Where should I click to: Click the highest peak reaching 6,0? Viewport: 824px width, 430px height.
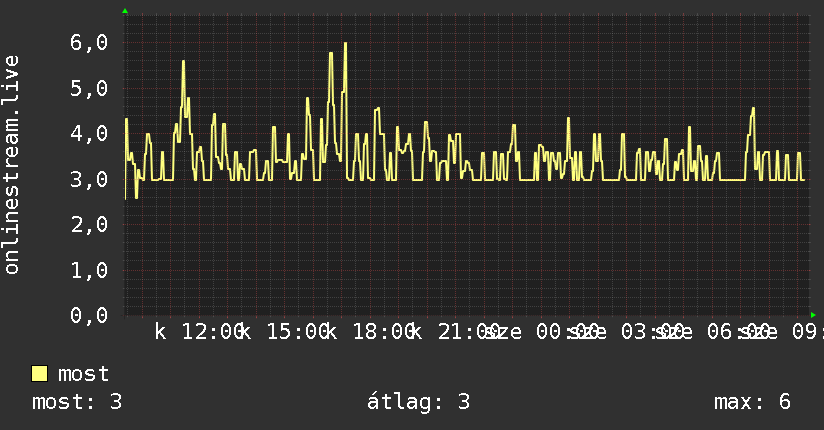coord(345,44)
